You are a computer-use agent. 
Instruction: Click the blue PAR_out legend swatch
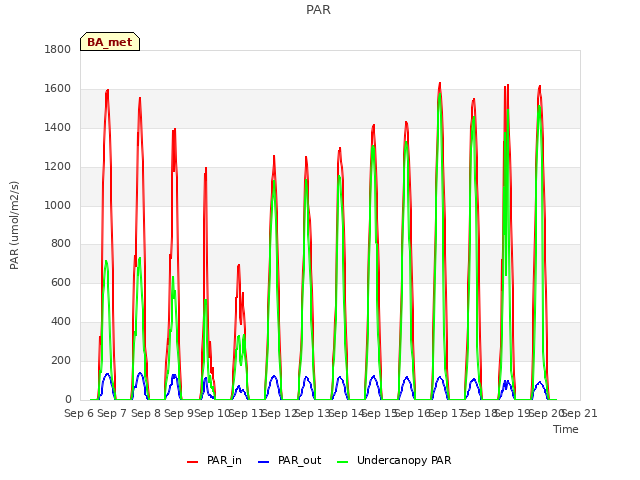click(264, 462)
